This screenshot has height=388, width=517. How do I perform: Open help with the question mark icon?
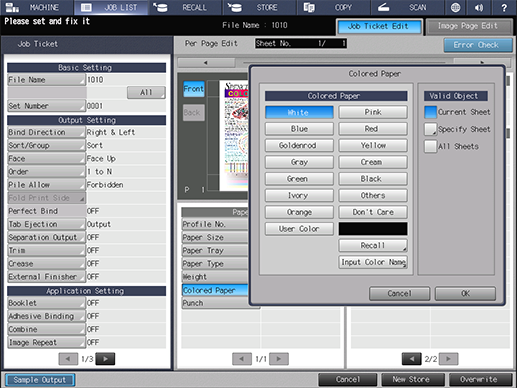pos(504,7)
